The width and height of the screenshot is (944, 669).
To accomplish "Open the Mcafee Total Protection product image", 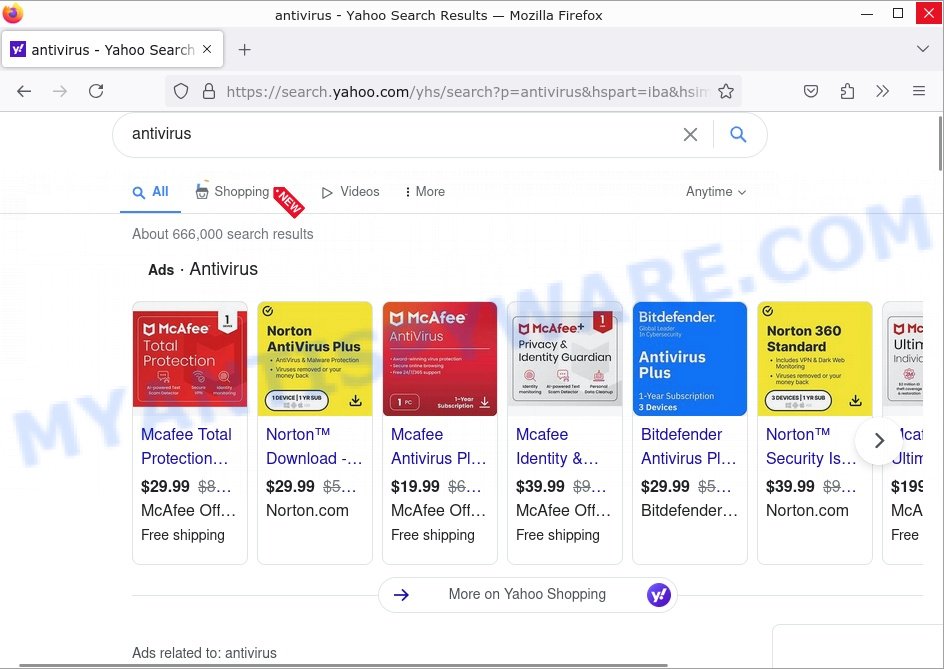I will click(x=190, y=359).
